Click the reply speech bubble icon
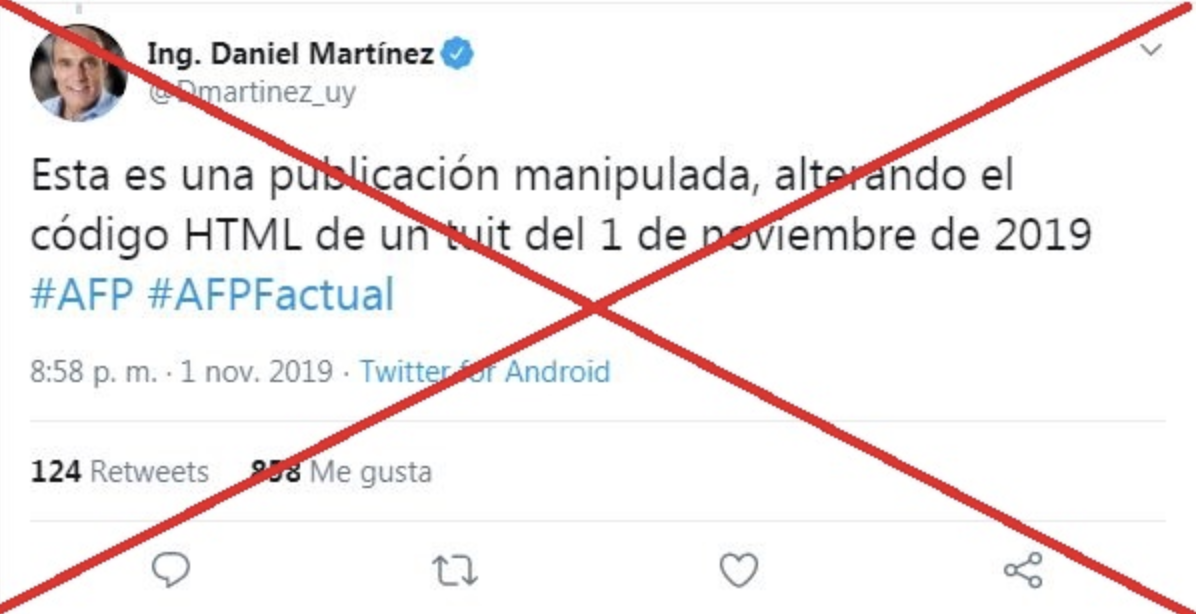Image resolution: width=1196 pixels, height=614 pixels. (170, 570)
